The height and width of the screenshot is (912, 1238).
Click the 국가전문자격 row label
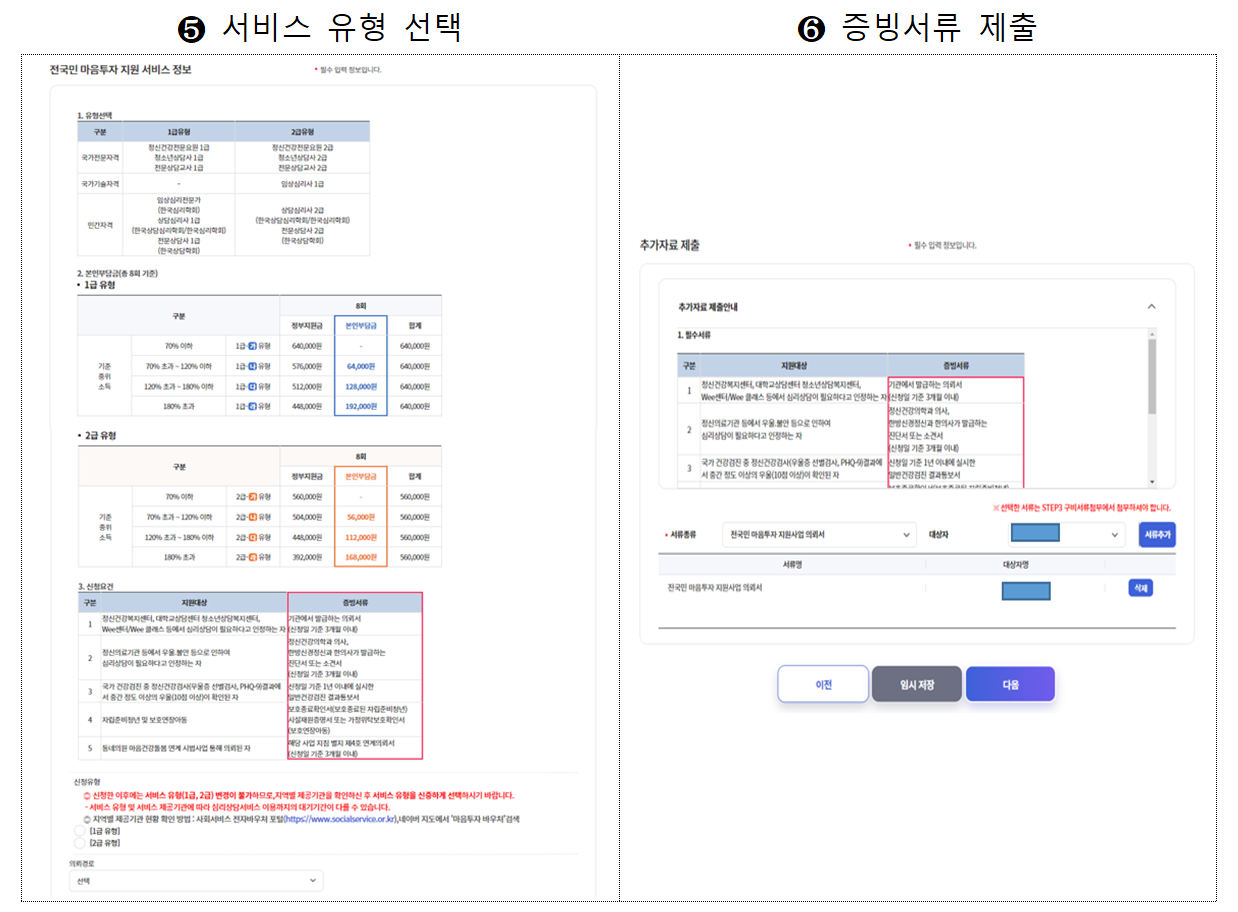(101, 158)
